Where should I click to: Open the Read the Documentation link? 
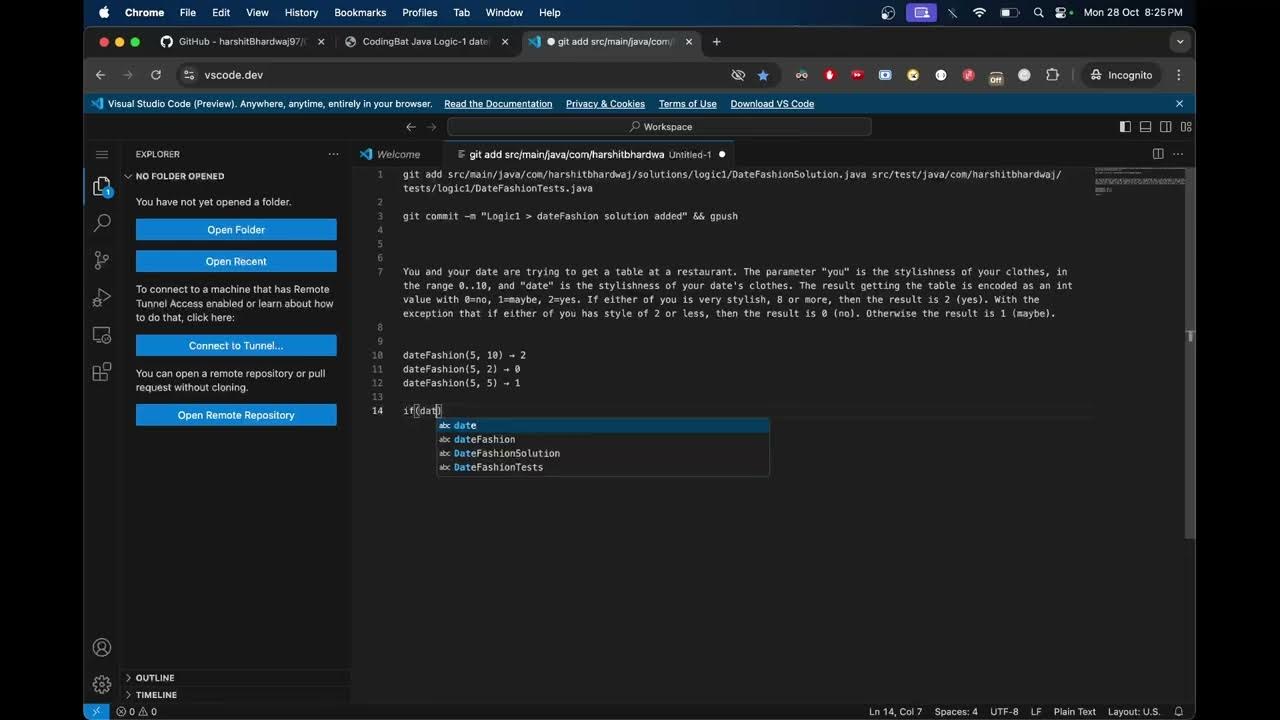click(x=498, y=104)
